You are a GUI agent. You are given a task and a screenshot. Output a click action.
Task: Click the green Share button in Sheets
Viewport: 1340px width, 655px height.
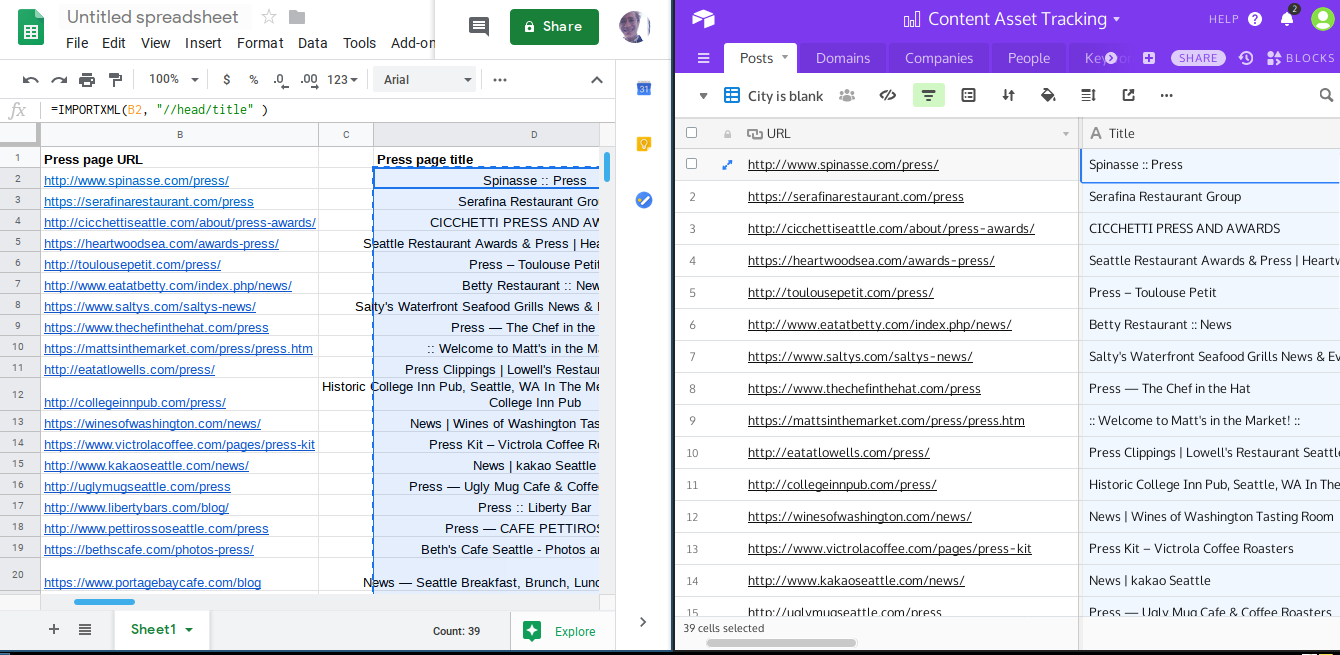coord(554,27)
